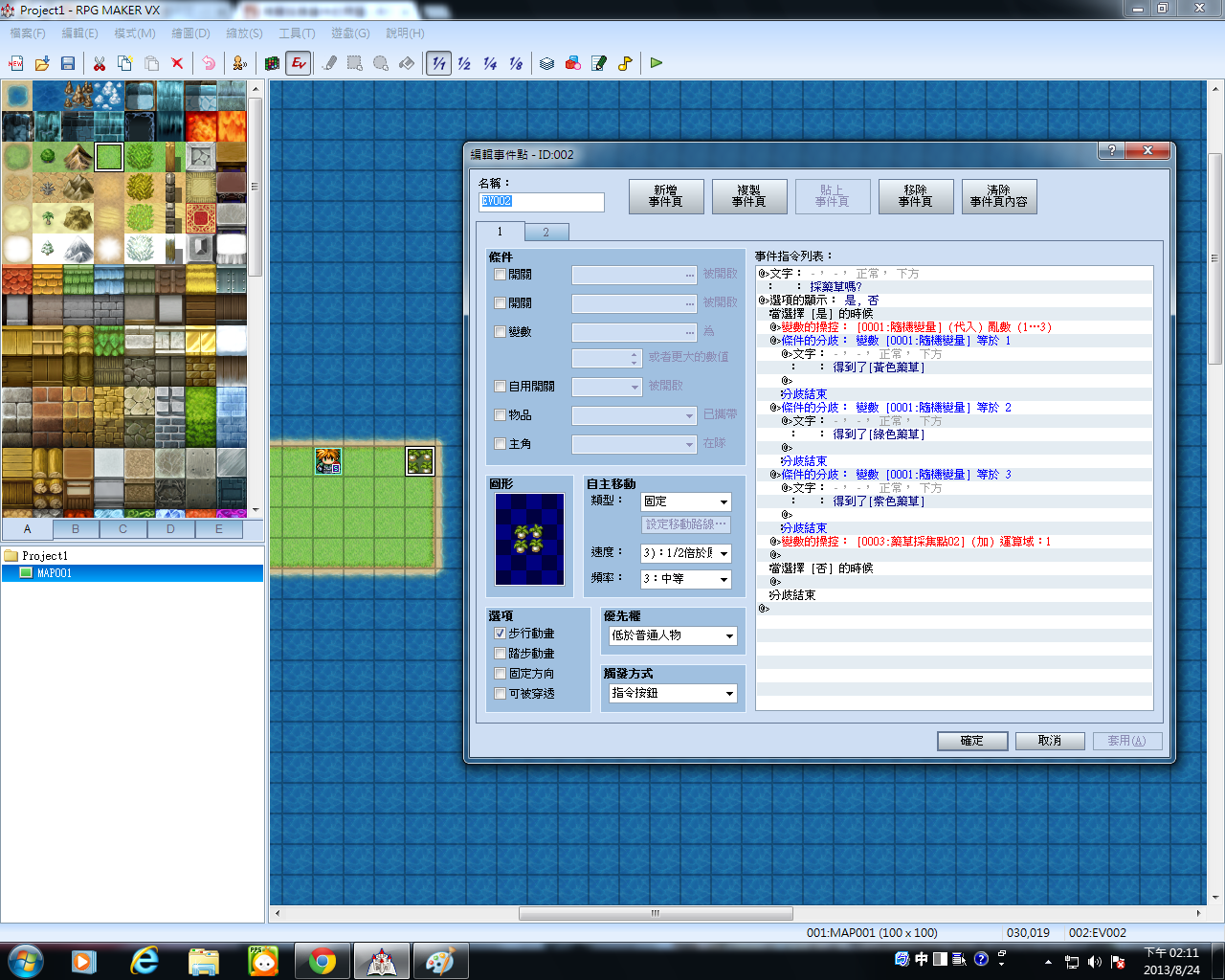Image resolution: width=1225 pixels, height=980 pixels.
Task: Open the 工具(T) menu
Action: pyautogui.click(x=297, y=33)
